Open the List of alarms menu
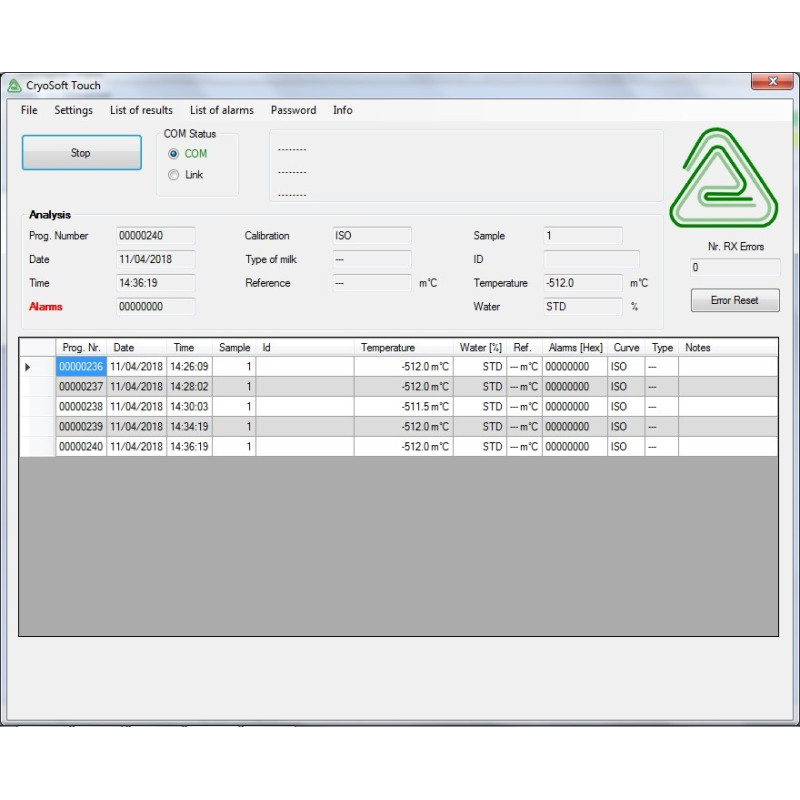Image resolution: width=800 pixels, height=800 pixels. [x=221, y=110]
